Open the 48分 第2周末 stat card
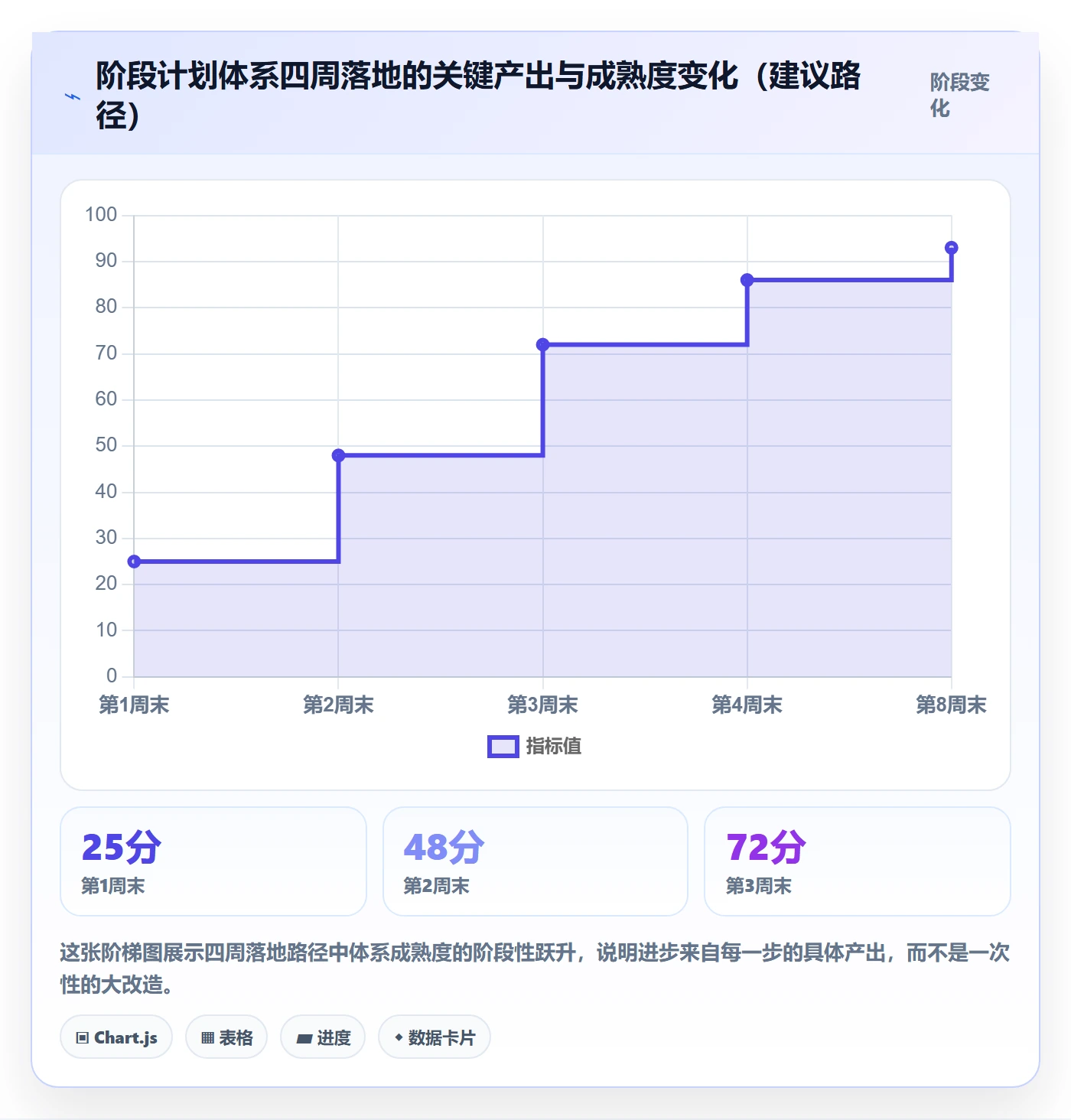 point(535,861)
